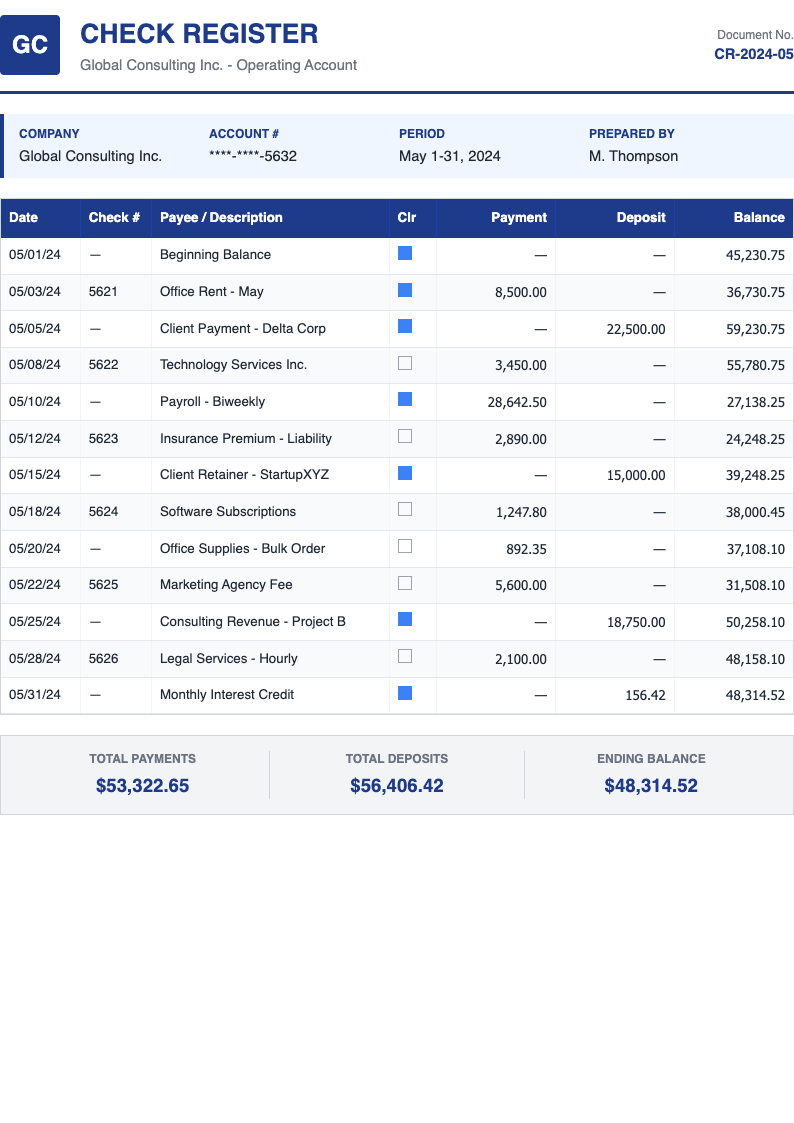Click deposit amount 15,000.00
794x1123 pixels.
click(x=636, y=476)
